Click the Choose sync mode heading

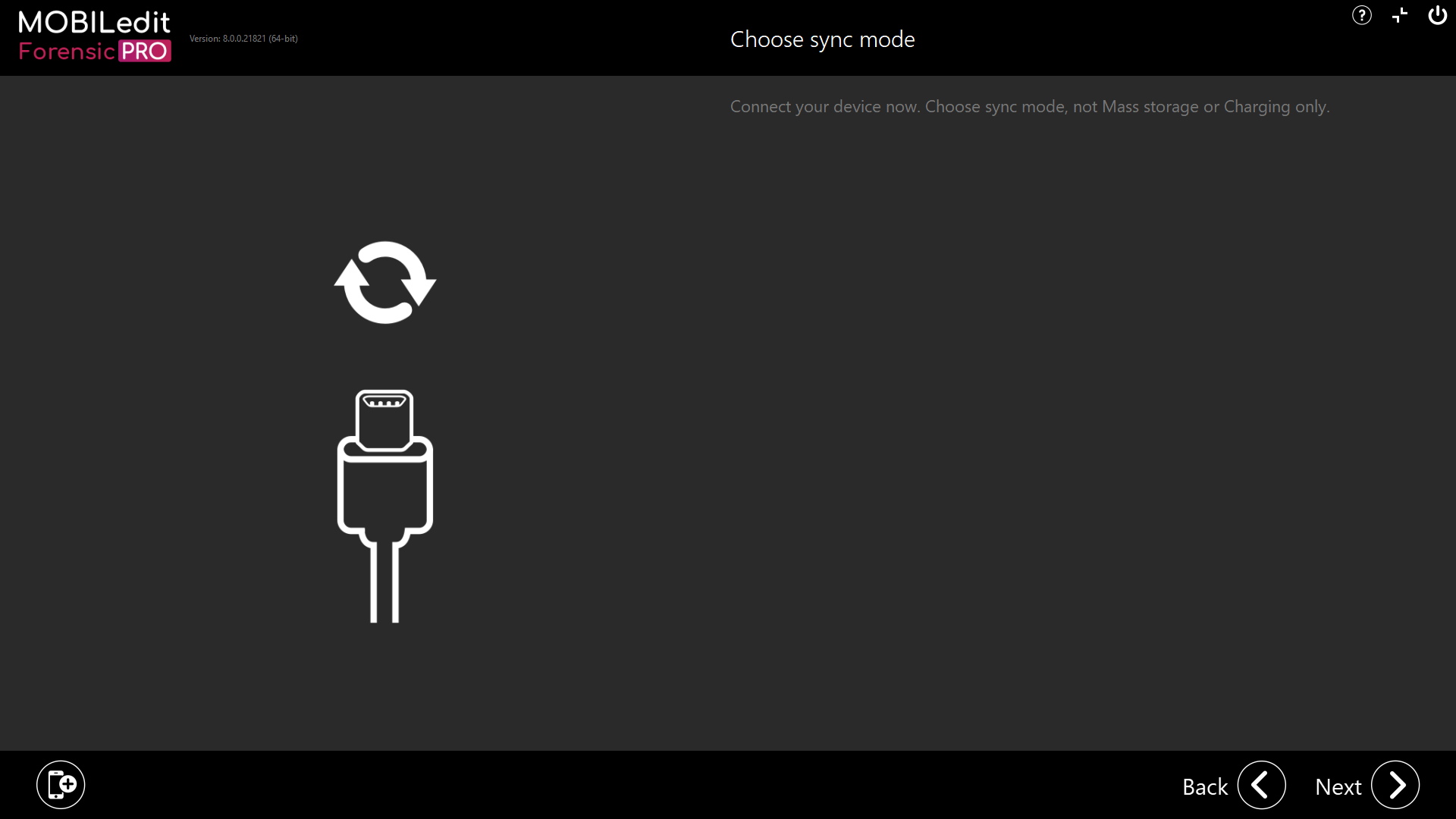(x=823, y=39)
